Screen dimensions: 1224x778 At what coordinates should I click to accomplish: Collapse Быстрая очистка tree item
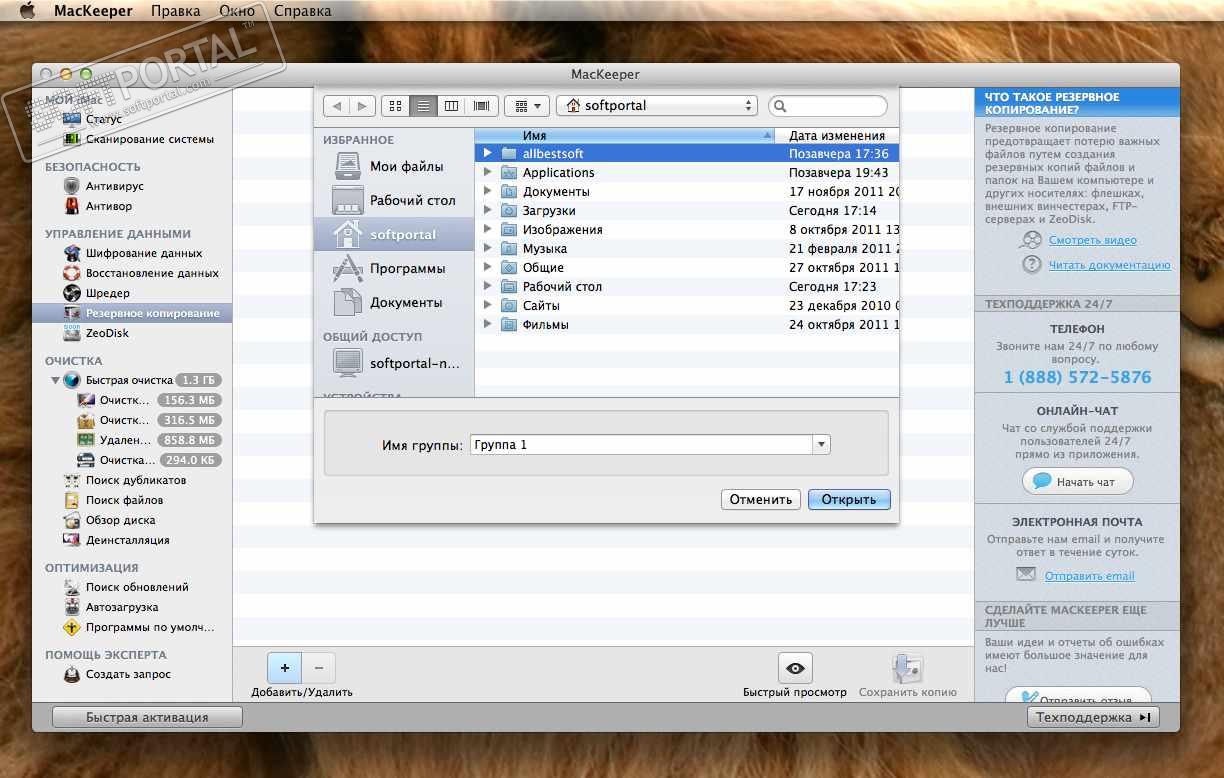56,380
